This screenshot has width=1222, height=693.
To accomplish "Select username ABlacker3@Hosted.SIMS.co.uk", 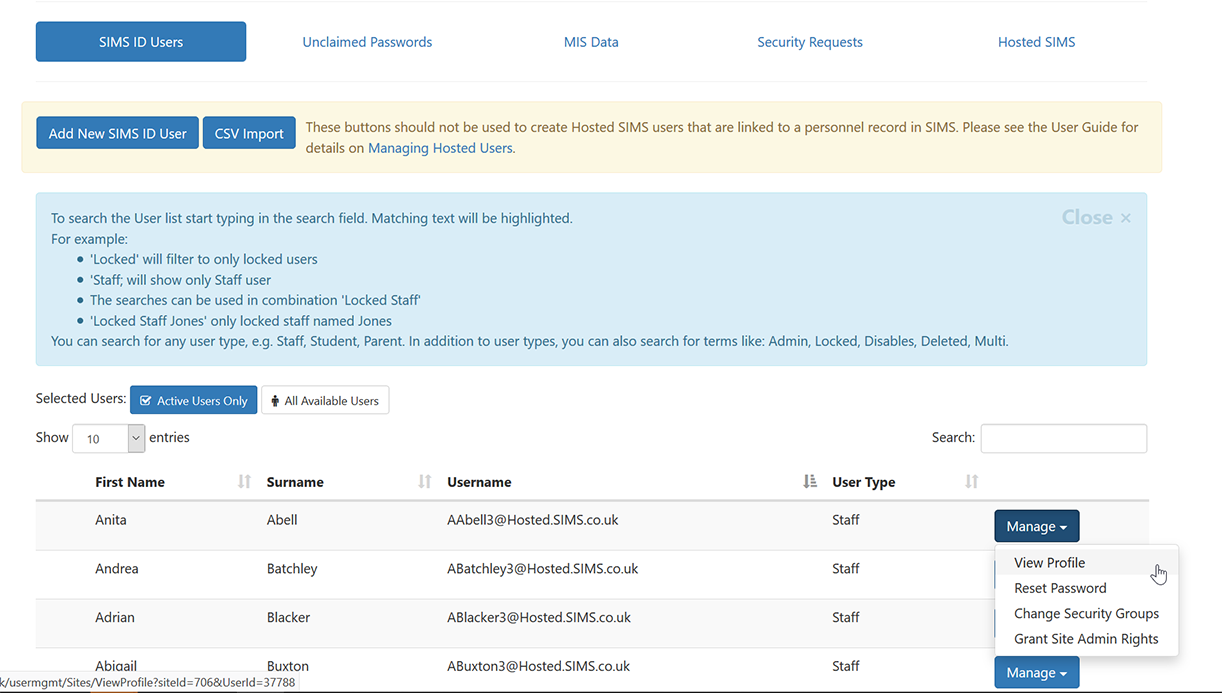I will pos(539,618).
